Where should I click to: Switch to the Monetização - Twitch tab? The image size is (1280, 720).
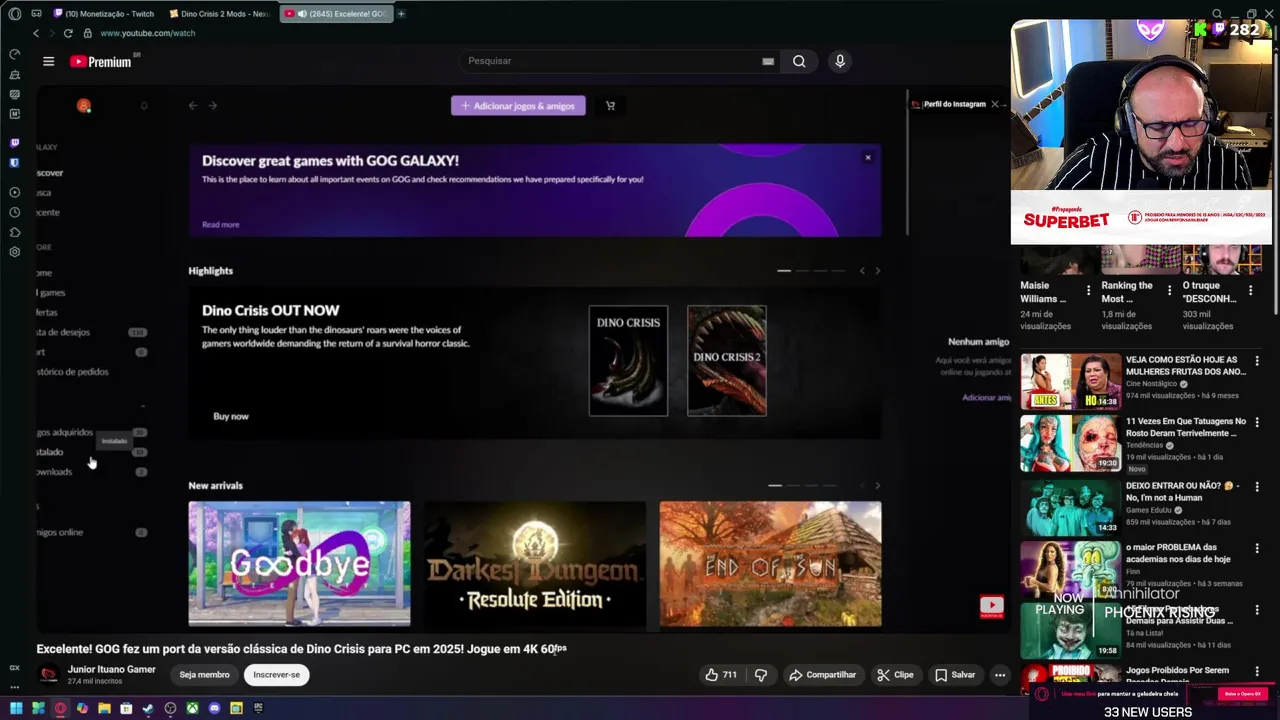click(104, 14)
